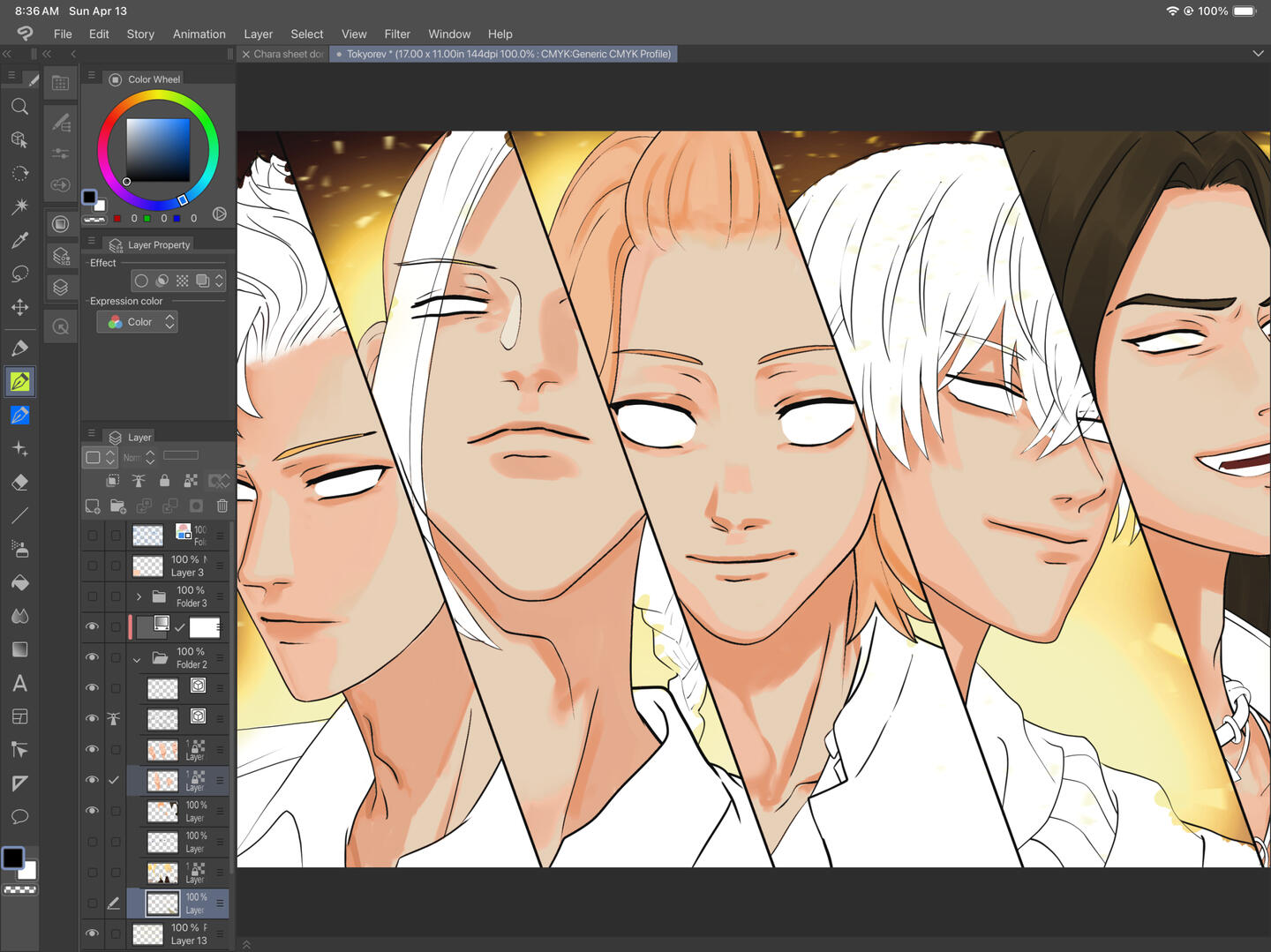This screenshot has height=952, width=1271.
Task: Toggle visibility of Layer 13
Action: 92,933
